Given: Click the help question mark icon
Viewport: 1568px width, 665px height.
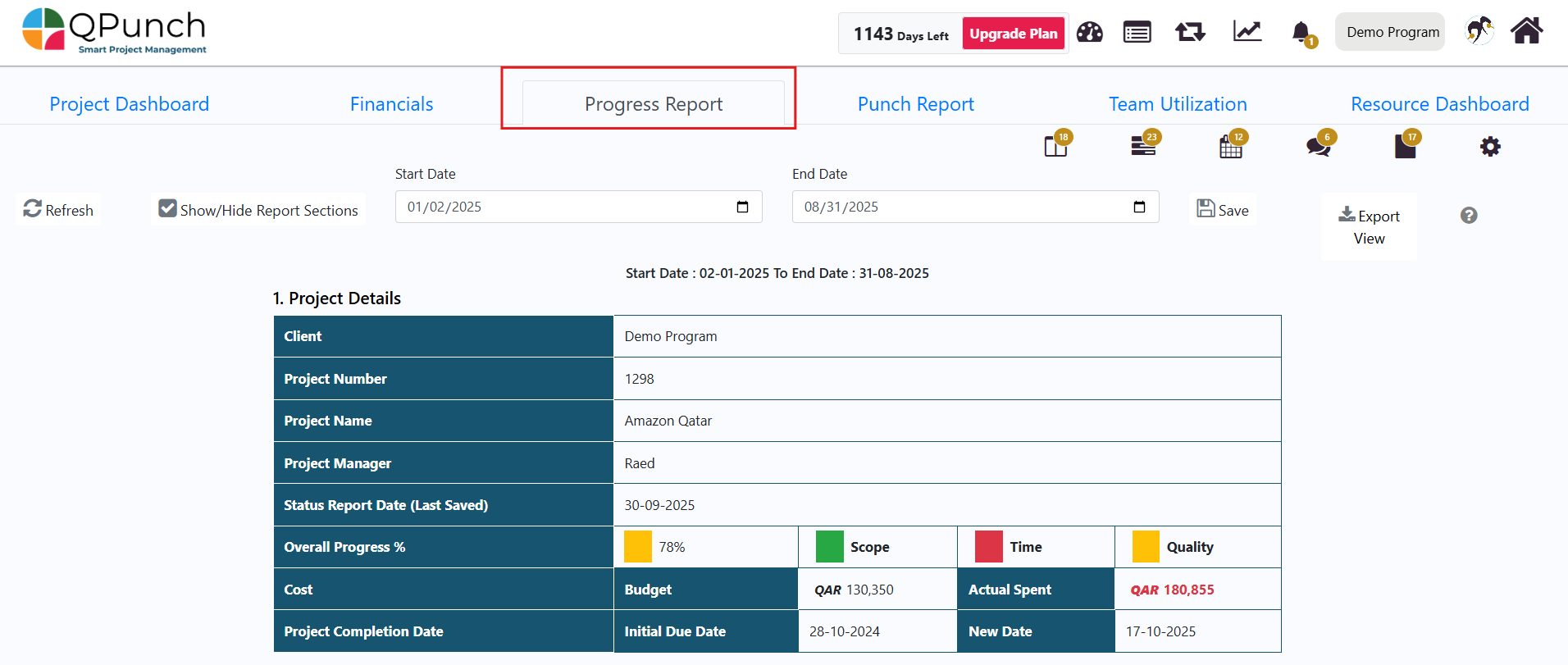Looking at the screenshot, I should pyautogui.click(x=1469, y=215).
